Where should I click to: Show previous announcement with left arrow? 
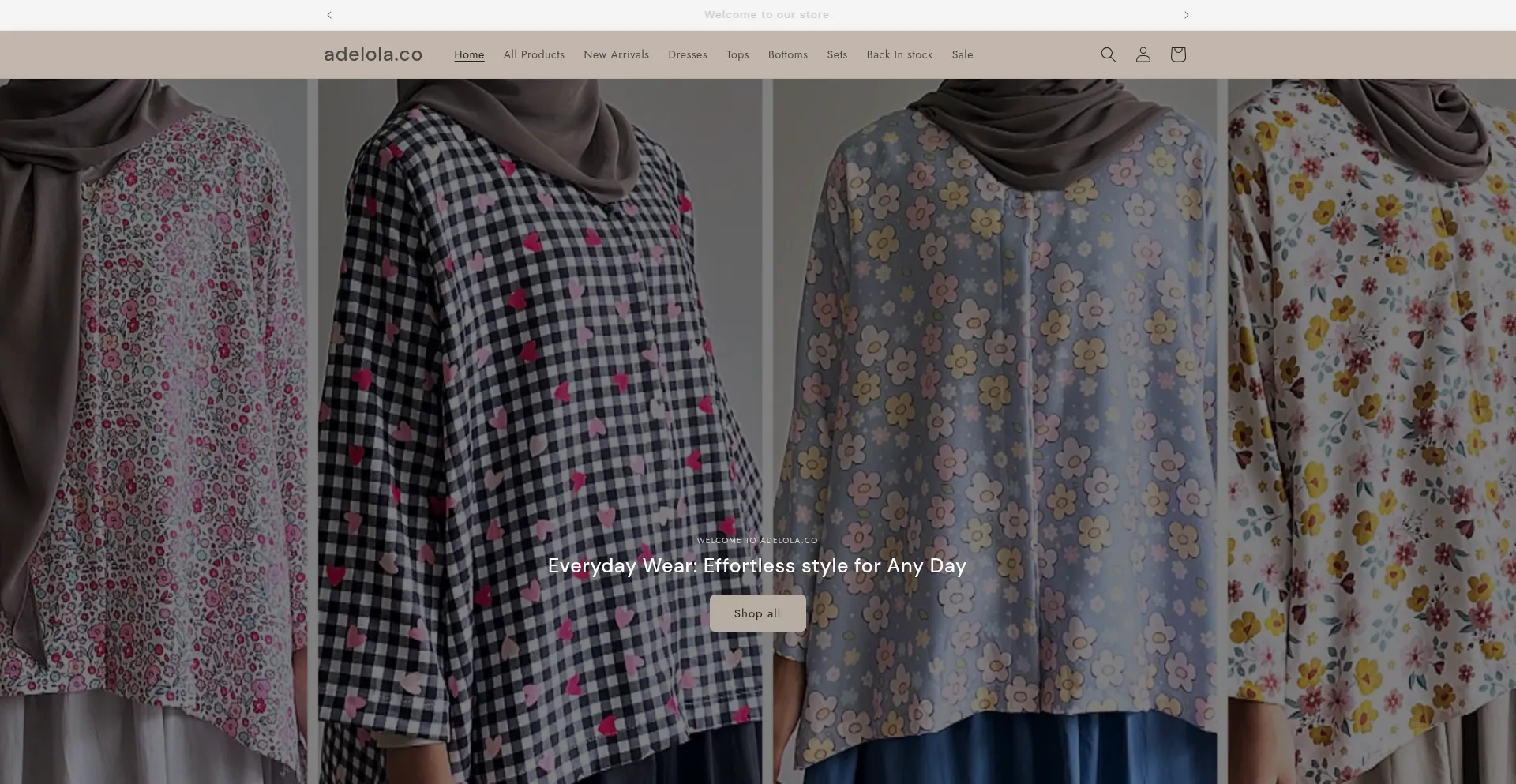pos(329,15)
